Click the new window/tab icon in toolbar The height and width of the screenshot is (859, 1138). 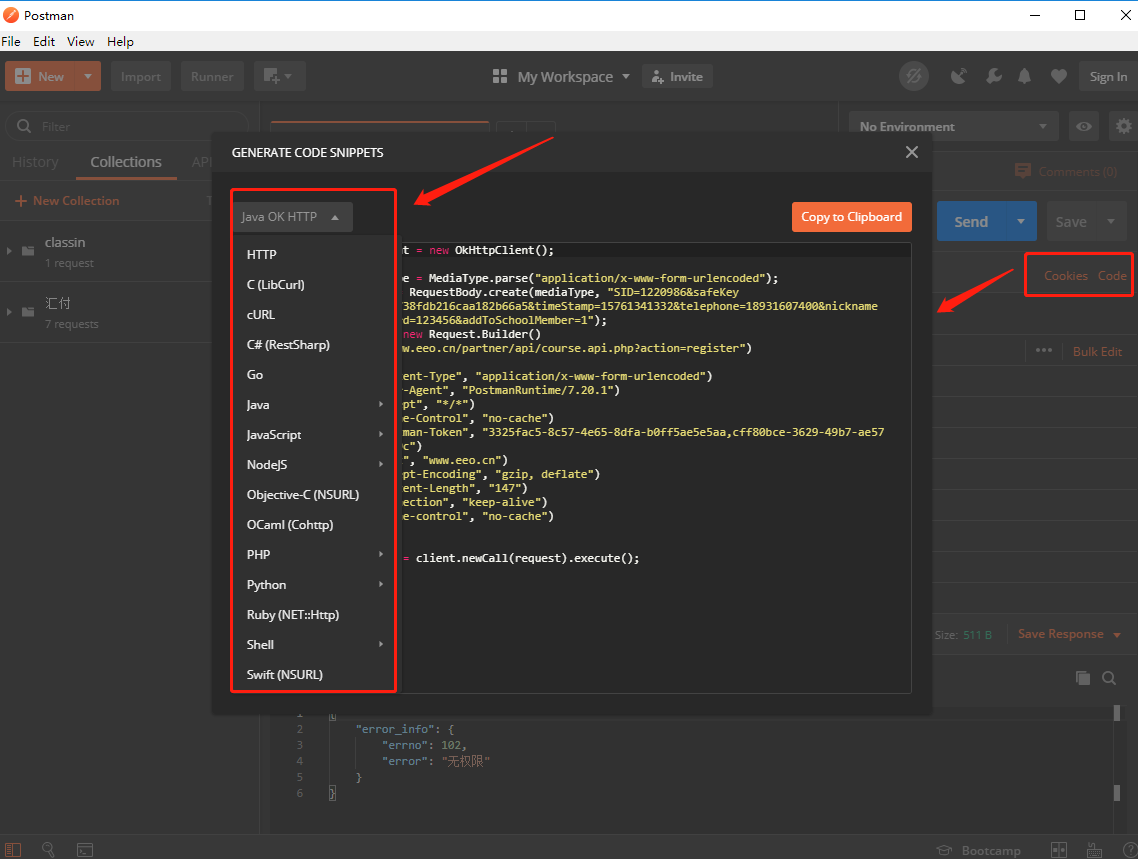(x=279, y=76)
